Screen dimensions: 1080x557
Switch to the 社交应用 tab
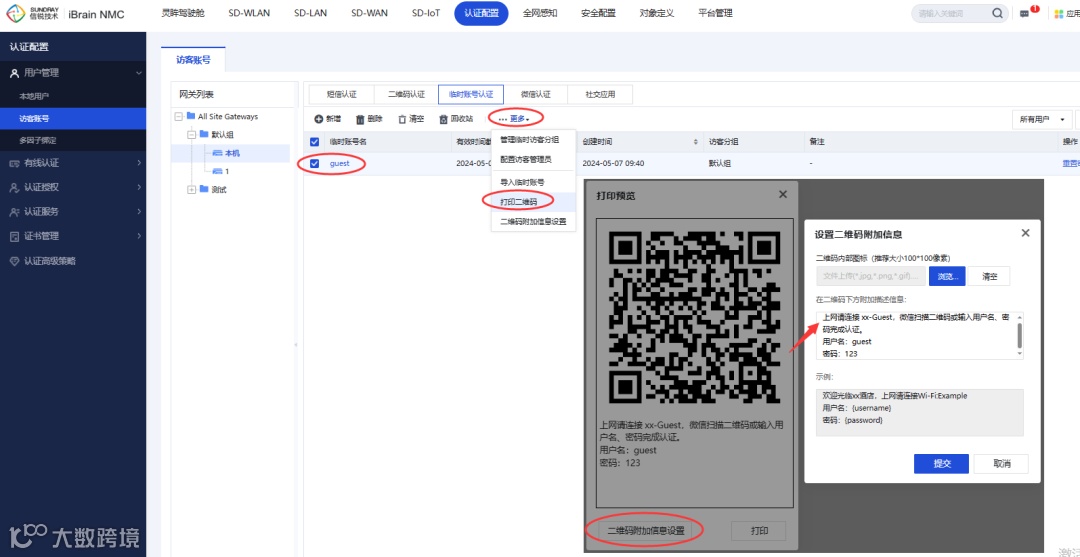tap(600, 94)
